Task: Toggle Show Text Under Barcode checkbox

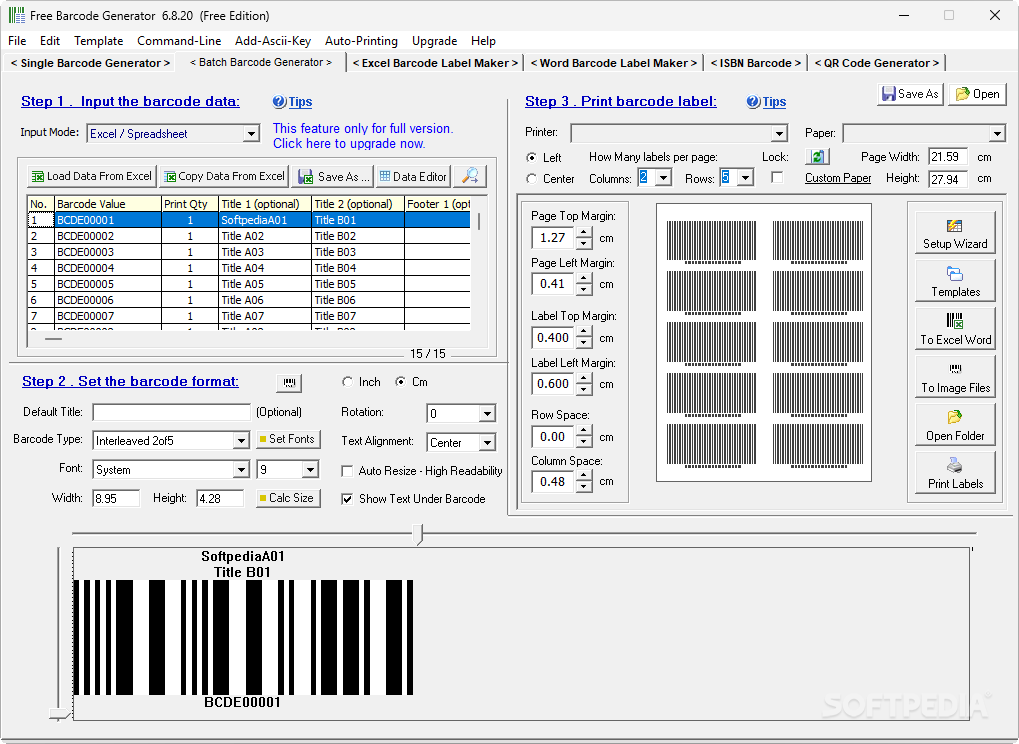Action: (x=347, y=499)
